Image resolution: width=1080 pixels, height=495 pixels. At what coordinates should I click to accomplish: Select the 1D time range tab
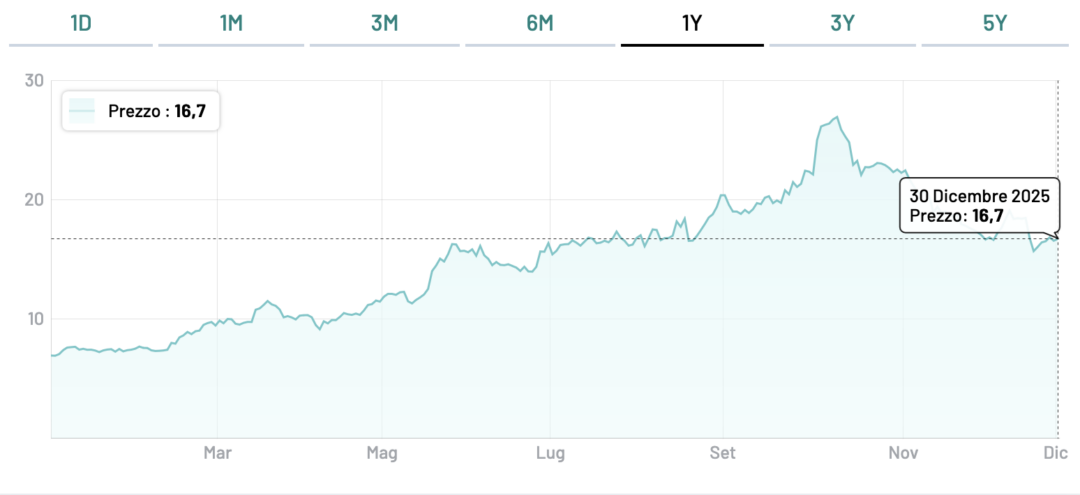[81, 23]
